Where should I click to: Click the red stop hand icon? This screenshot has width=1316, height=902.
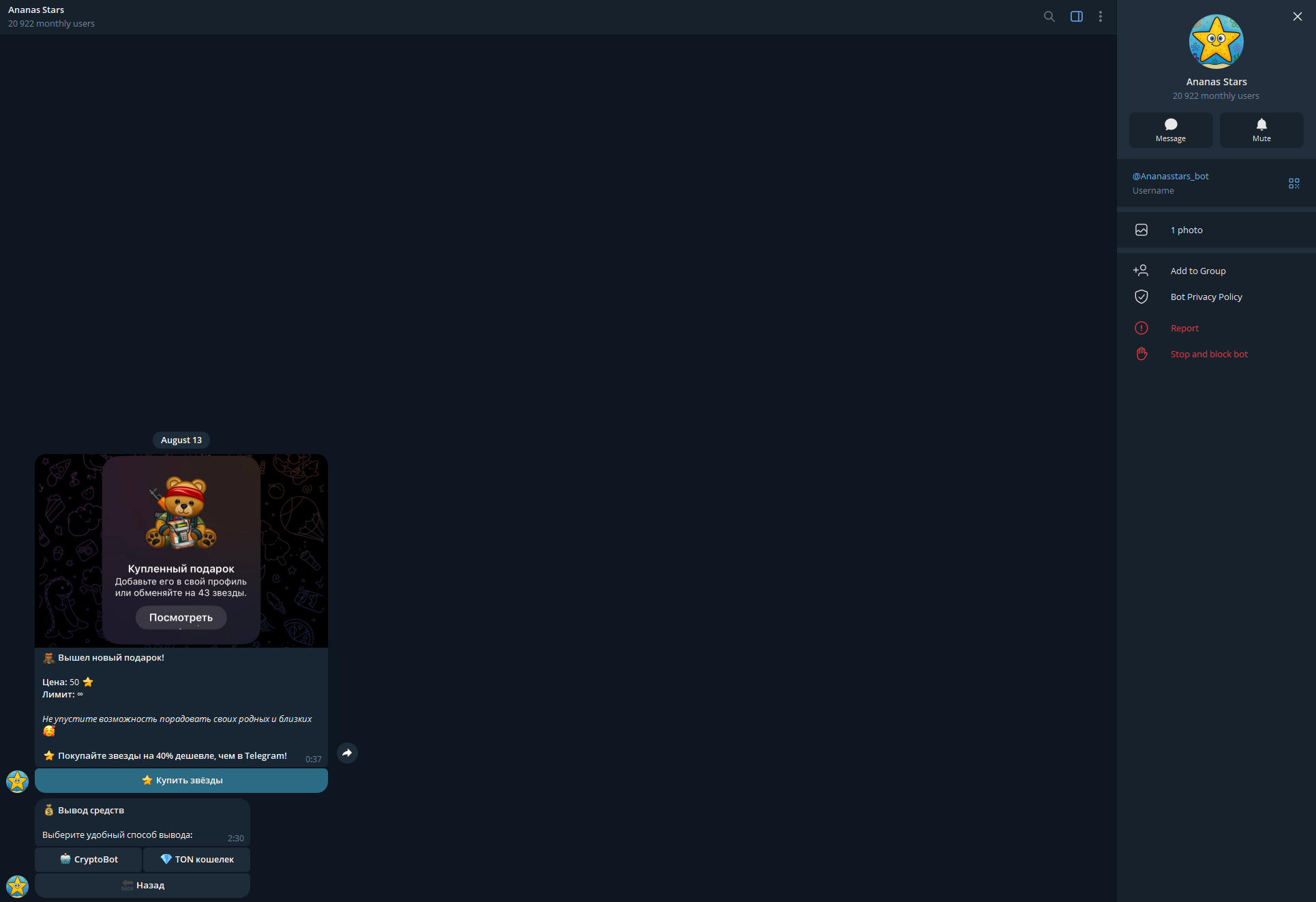[1141, 354]
